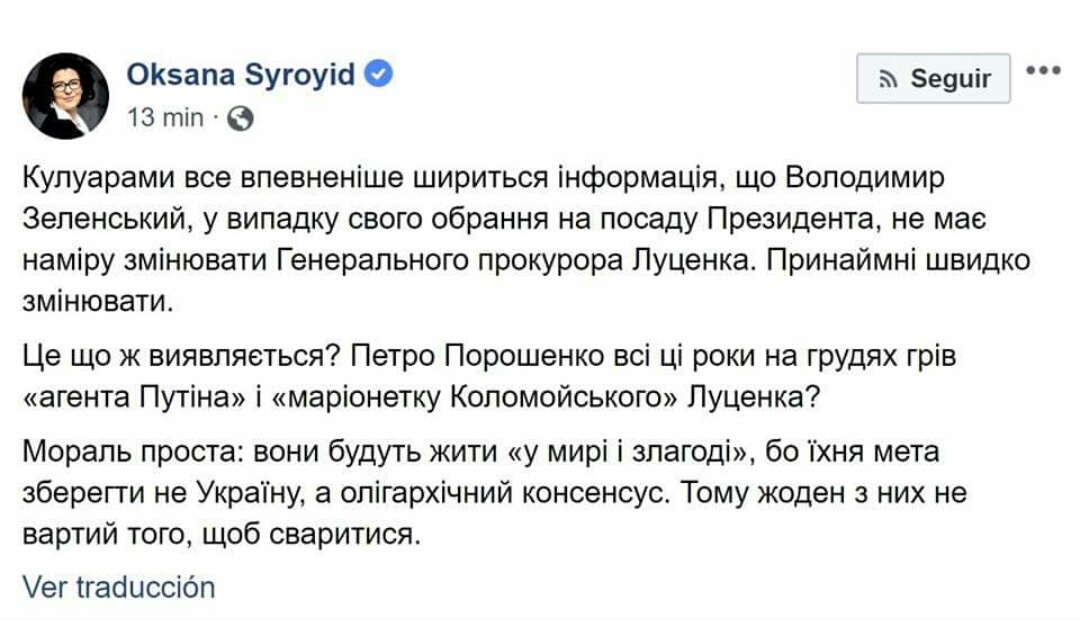Open Oksana Syroyid's profile picture
This screenshot has width=1080, height=628.
pyautogui.click(x=65, y=96)
